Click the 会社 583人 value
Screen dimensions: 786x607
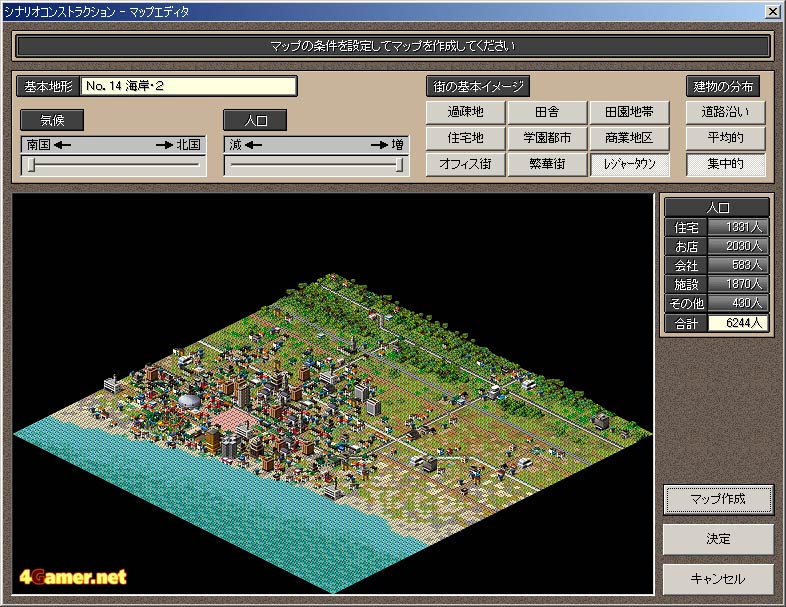pos(738,265)
